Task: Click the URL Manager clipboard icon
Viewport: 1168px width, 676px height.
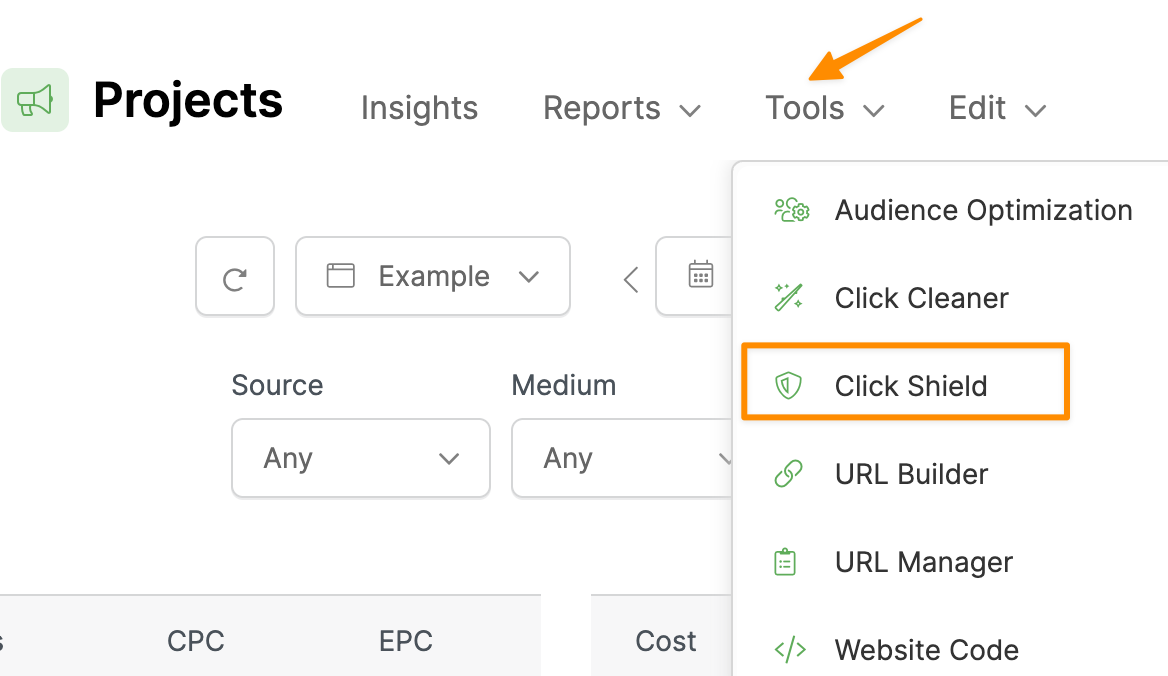Action: [787, 562]
